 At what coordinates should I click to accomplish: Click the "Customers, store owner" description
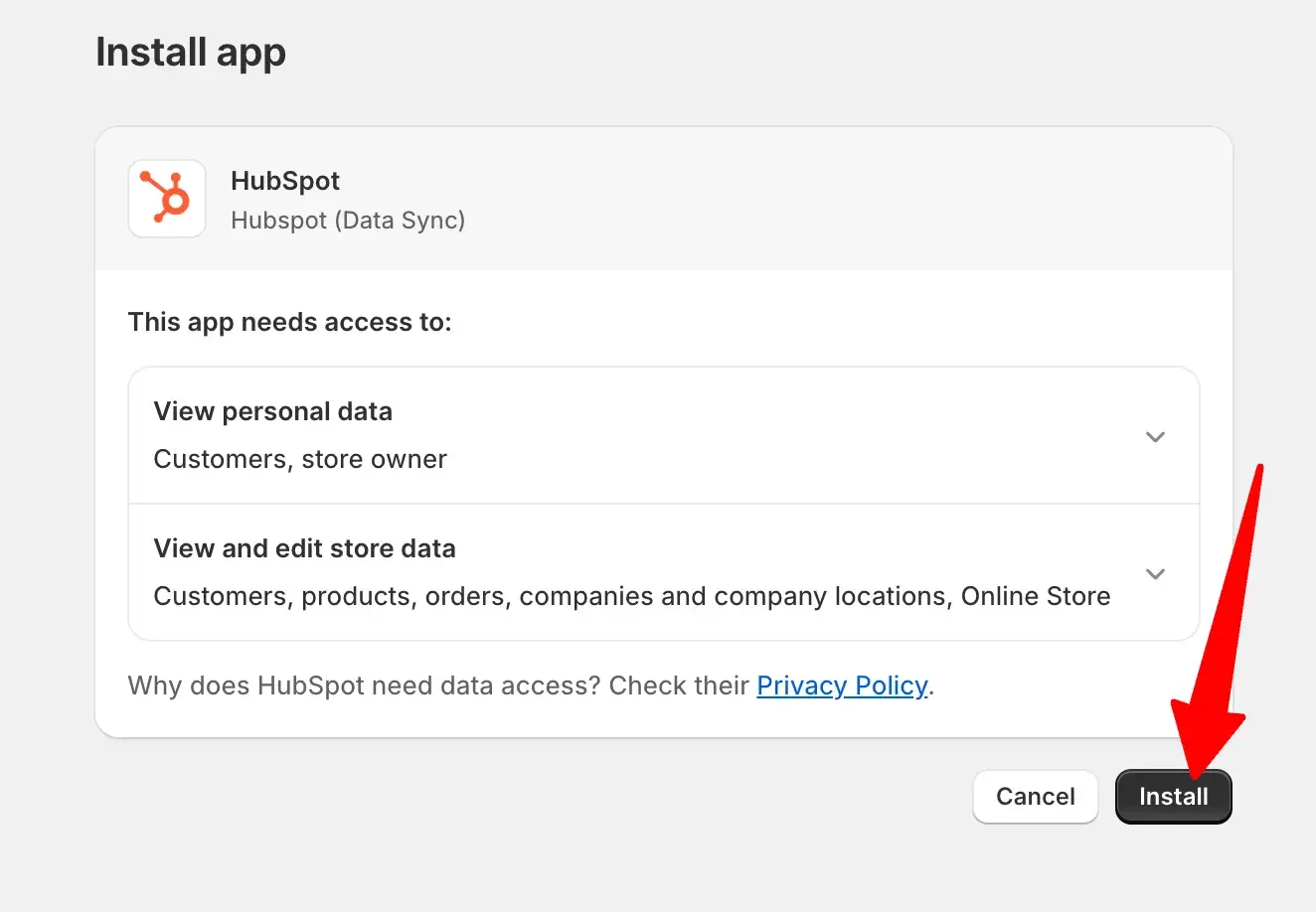(x=300, y=459)
